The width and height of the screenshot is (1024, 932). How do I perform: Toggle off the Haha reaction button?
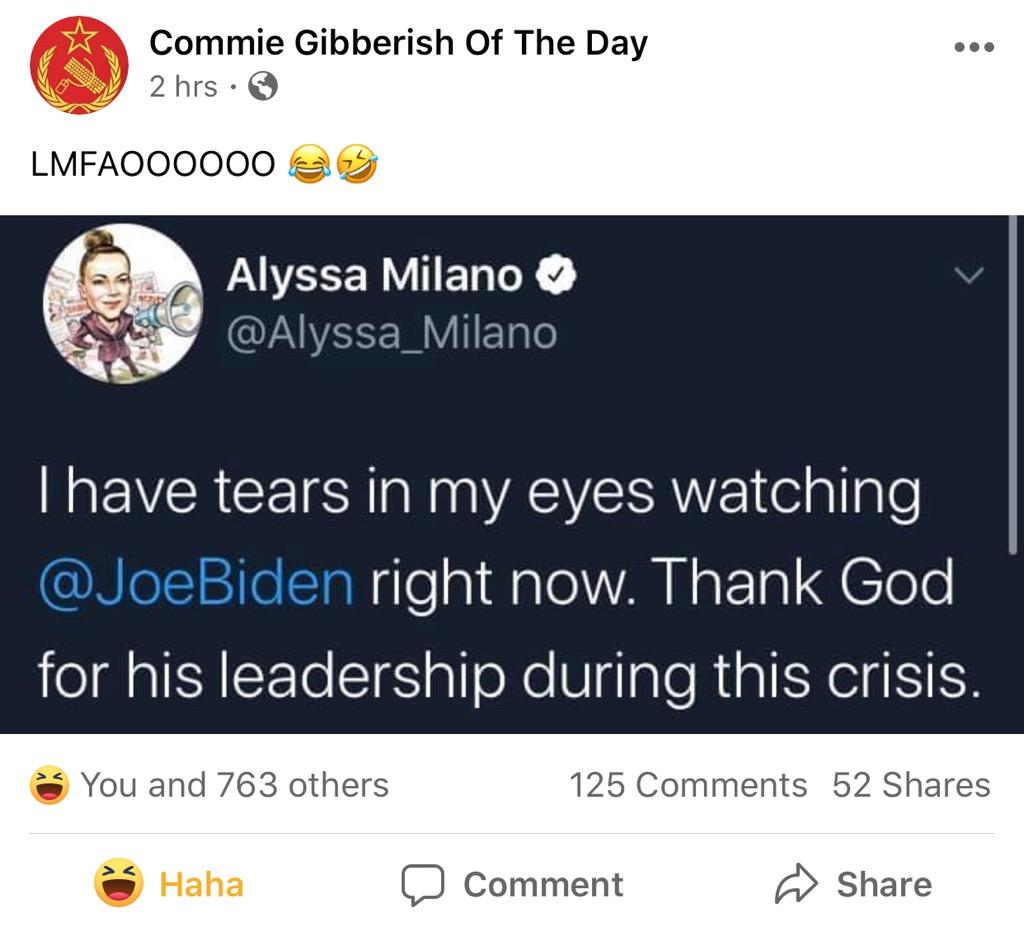pos(170,884)
